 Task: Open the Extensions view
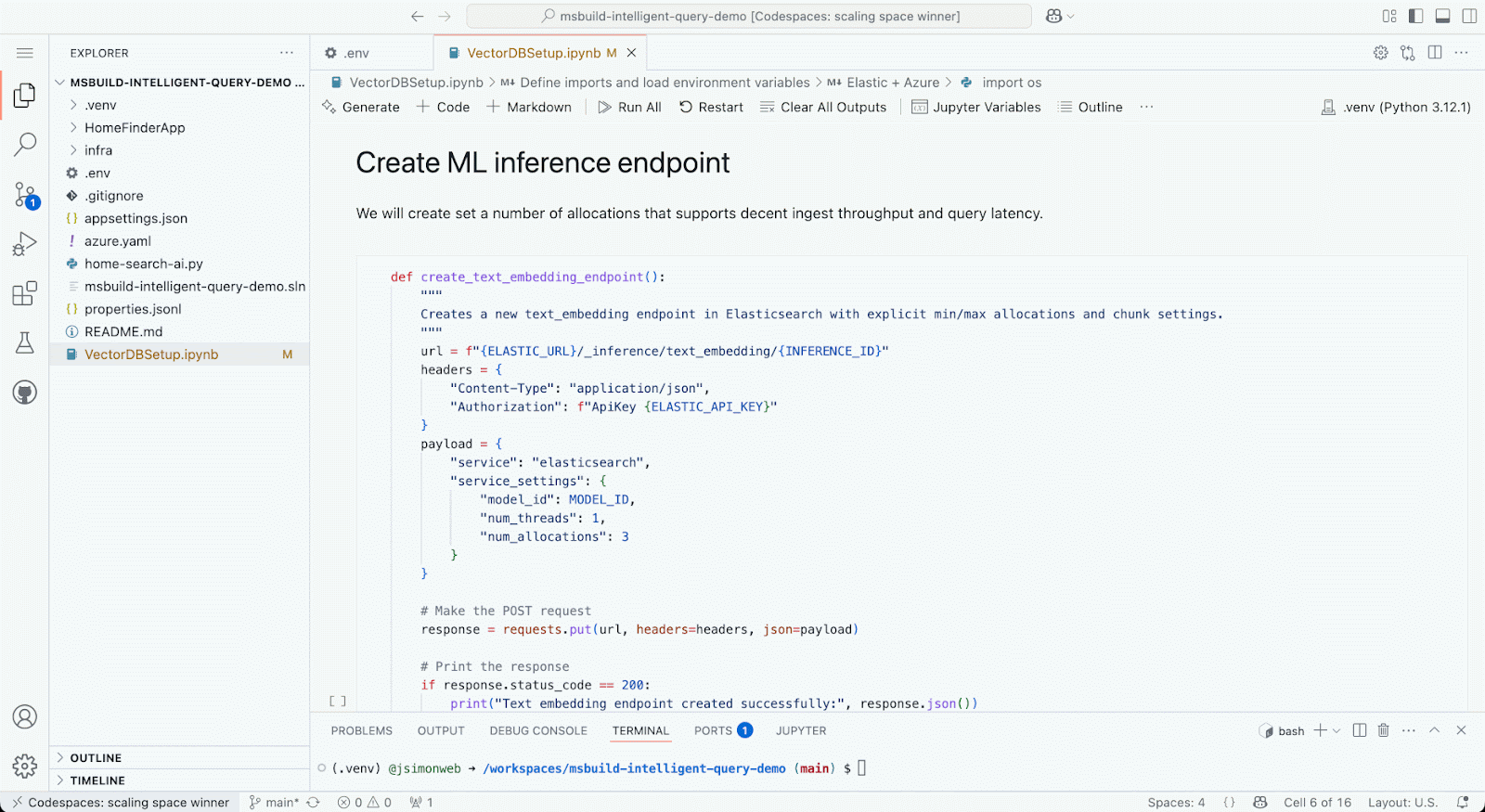(25, 293)
